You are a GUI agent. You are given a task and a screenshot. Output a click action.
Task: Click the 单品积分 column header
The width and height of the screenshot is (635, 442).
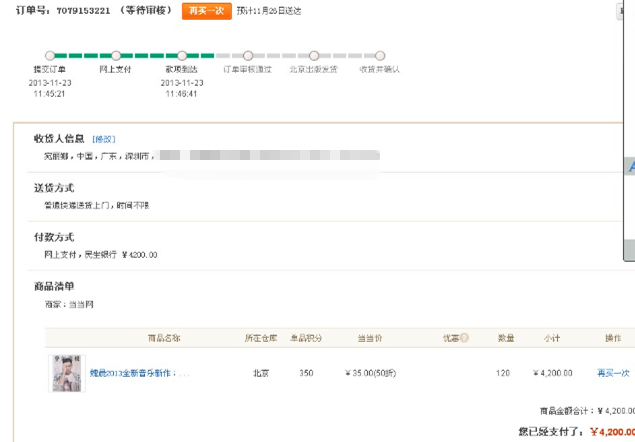coord(306,338)
